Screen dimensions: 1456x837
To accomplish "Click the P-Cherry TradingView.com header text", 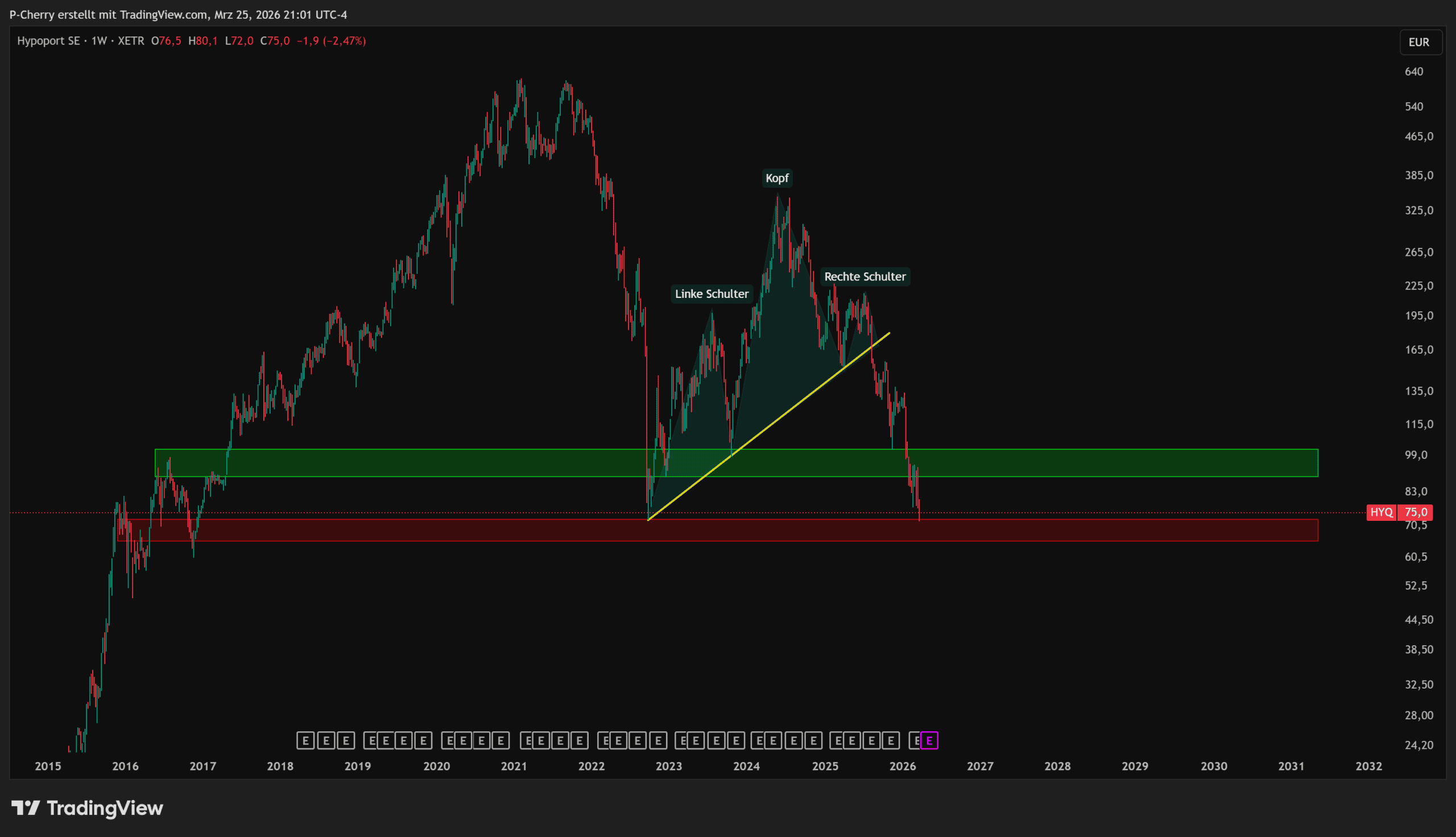I will pyautogui.click(x=178, y=14).
